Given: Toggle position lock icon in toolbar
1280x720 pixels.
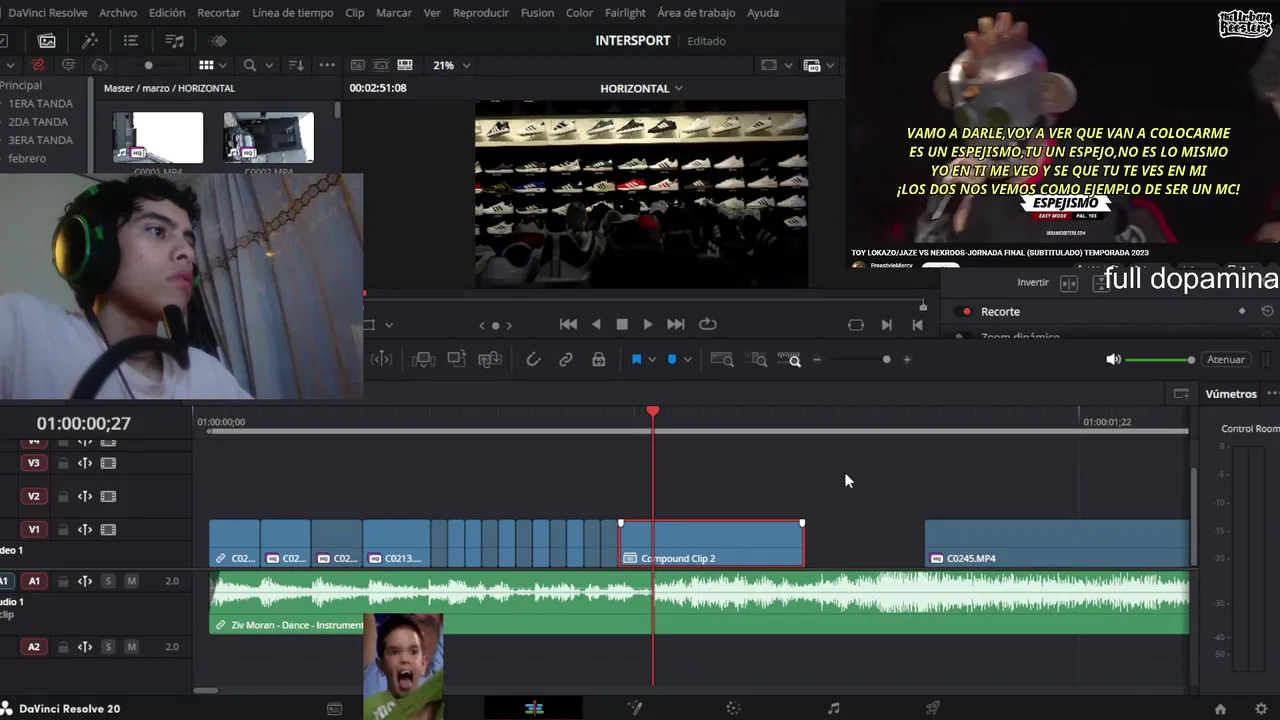Looking at the screenshot, I should 599,360.
